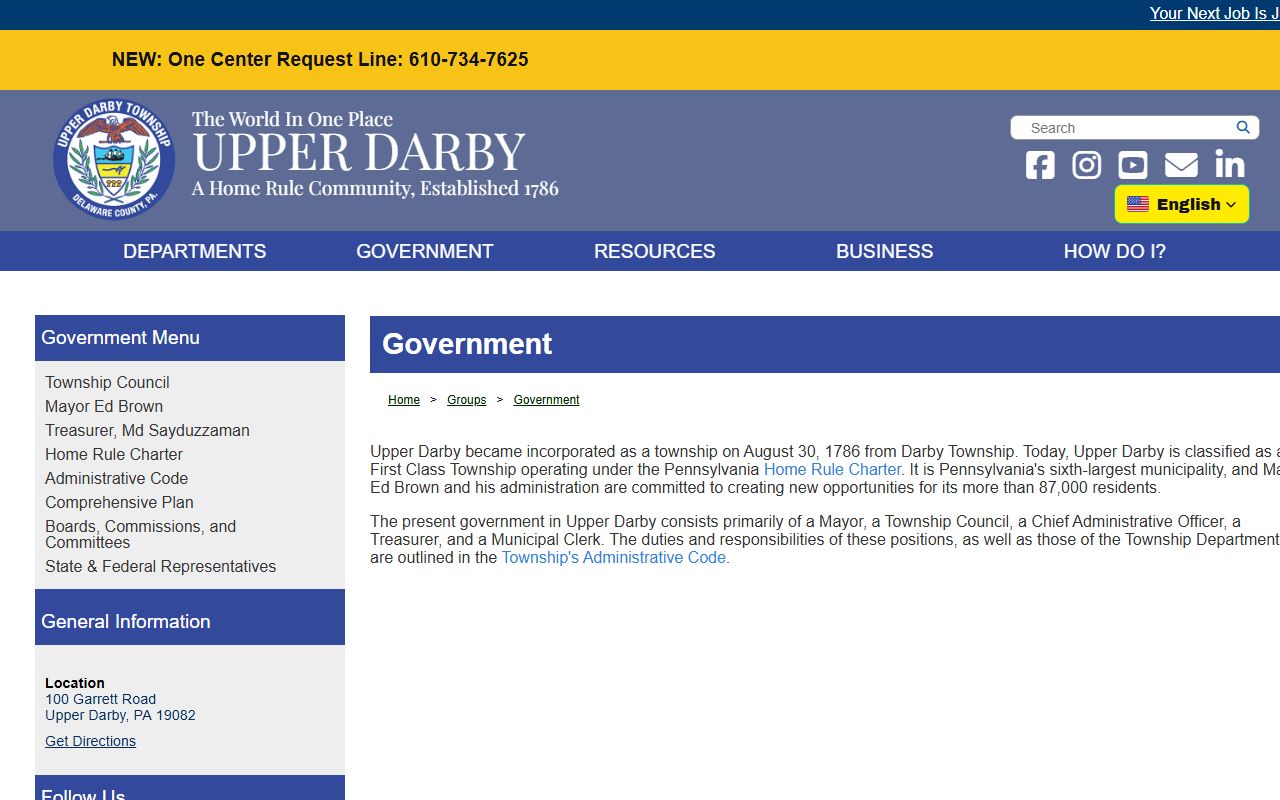Image resolution: width=1280 pixels, height=800 pixels.
Task: Click the Get Directions link
Action: [90, 741]
